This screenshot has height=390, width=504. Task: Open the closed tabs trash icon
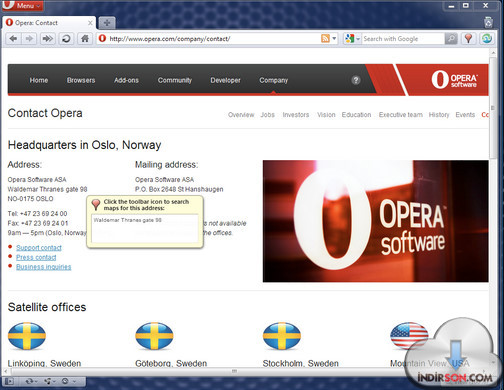click(488, 22)
